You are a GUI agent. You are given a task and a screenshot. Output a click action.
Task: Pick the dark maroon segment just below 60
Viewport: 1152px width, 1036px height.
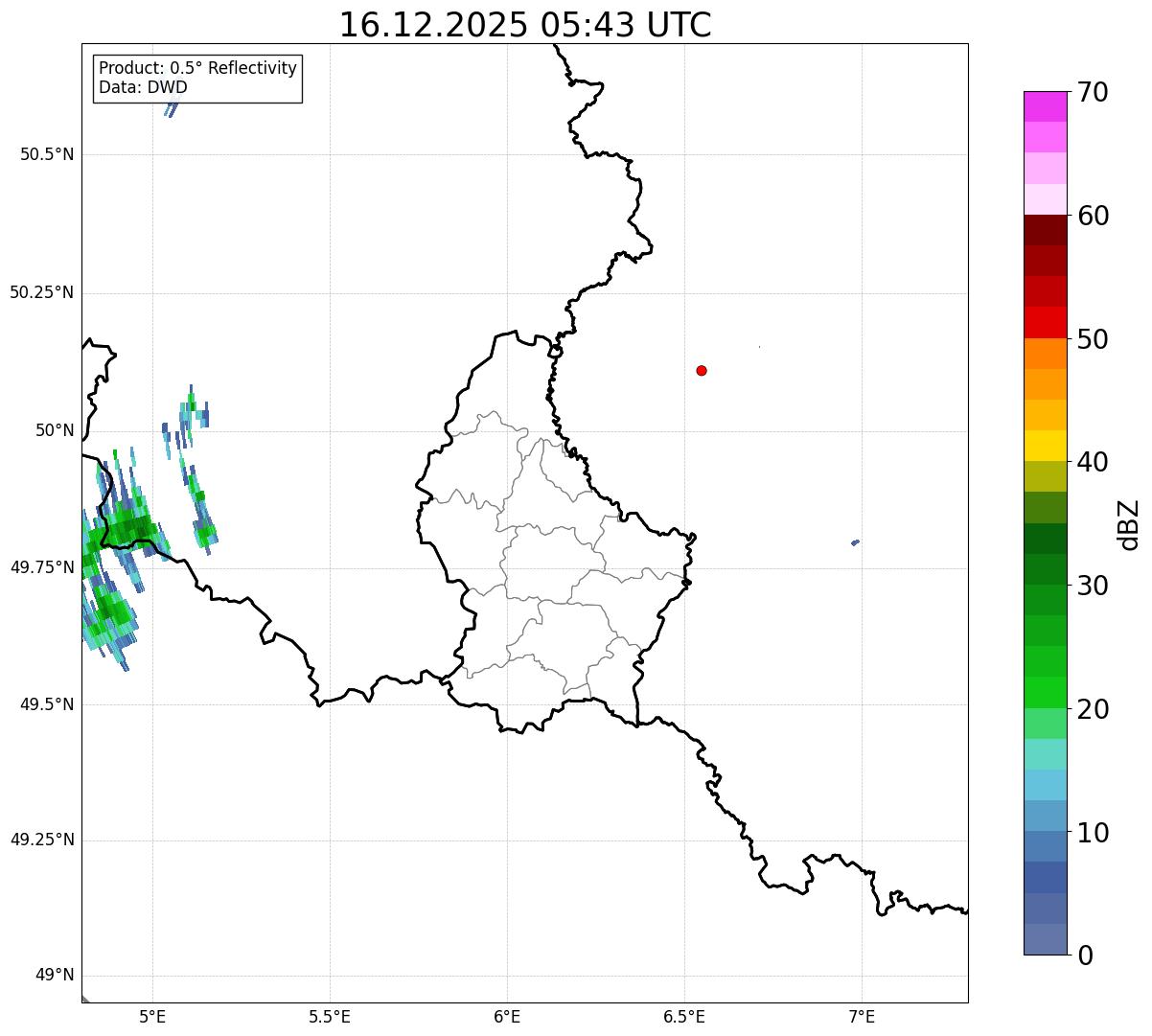pos(1045,230)
